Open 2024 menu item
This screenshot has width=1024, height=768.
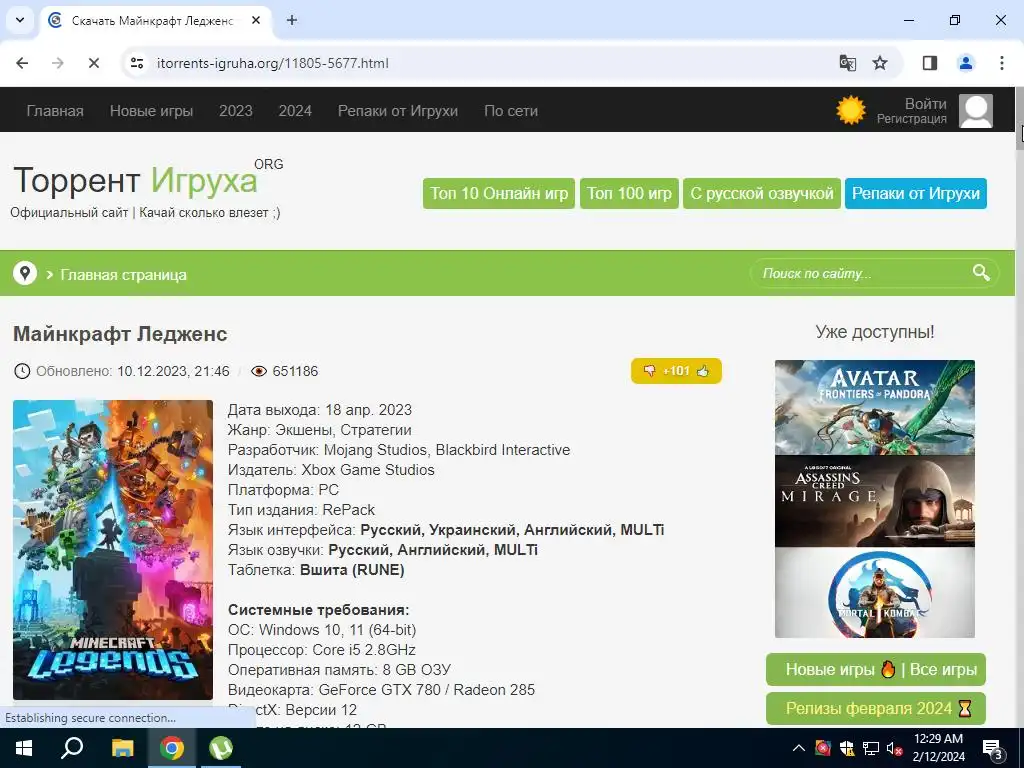pyautogui.click(x=295, y=111)
